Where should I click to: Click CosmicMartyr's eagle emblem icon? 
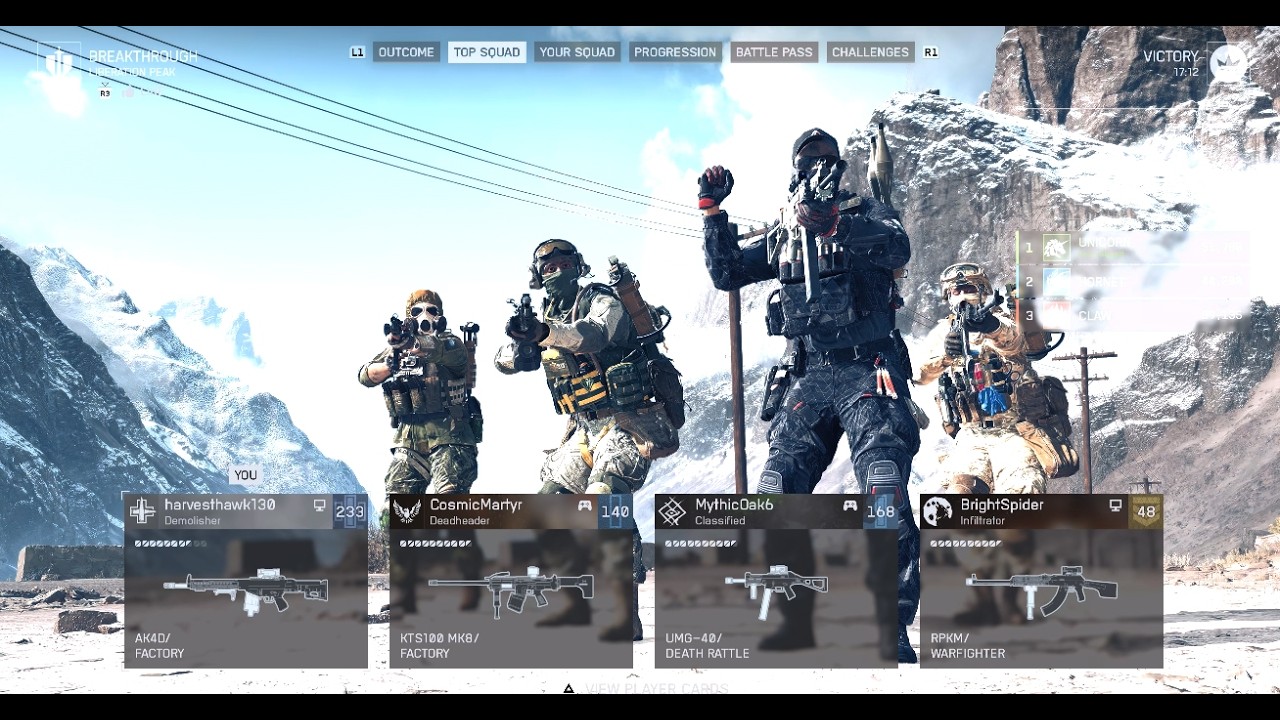click(x=408, y=511)
